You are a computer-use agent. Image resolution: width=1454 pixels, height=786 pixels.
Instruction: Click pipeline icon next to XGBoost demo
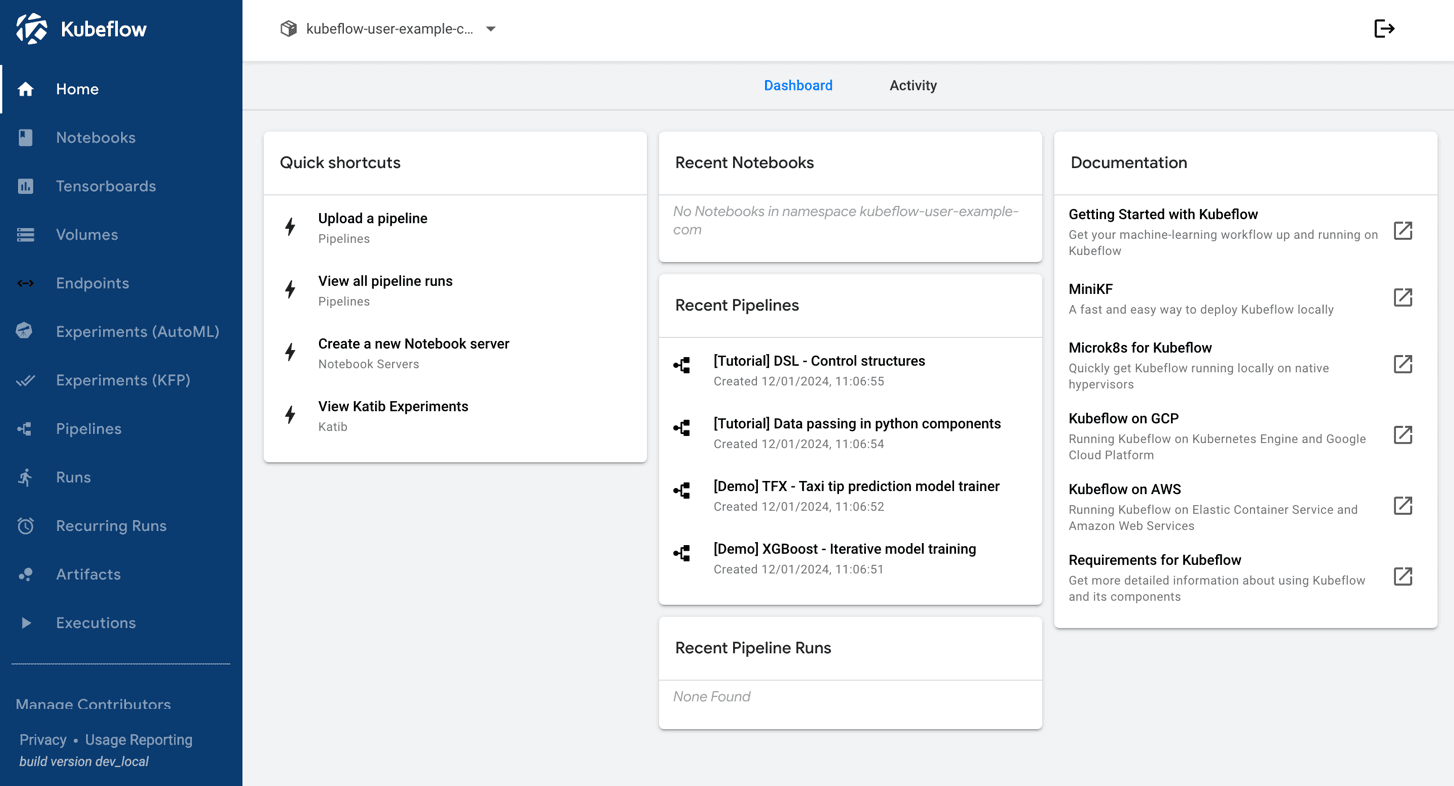(x=682, y=553)
